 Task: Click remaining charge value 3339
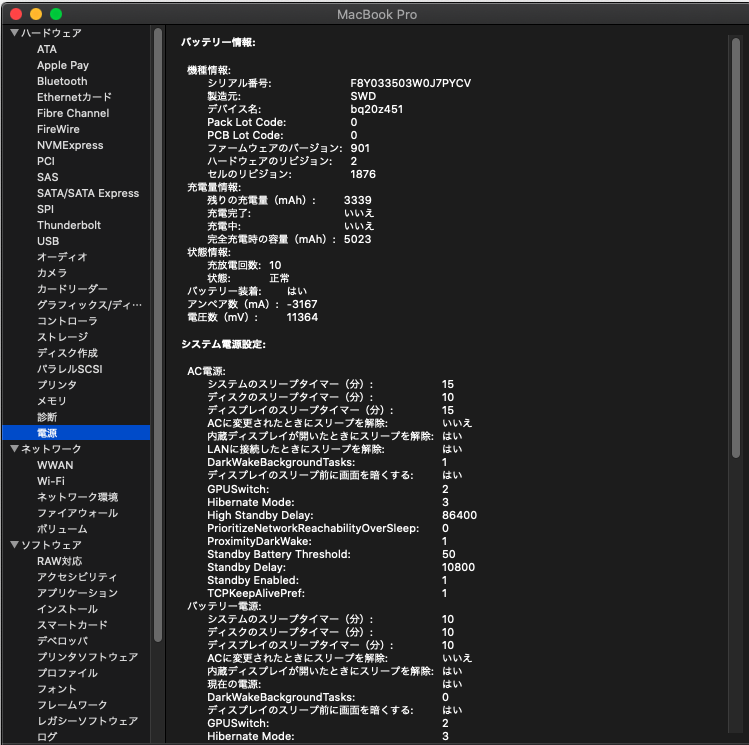tap(357, 200)
